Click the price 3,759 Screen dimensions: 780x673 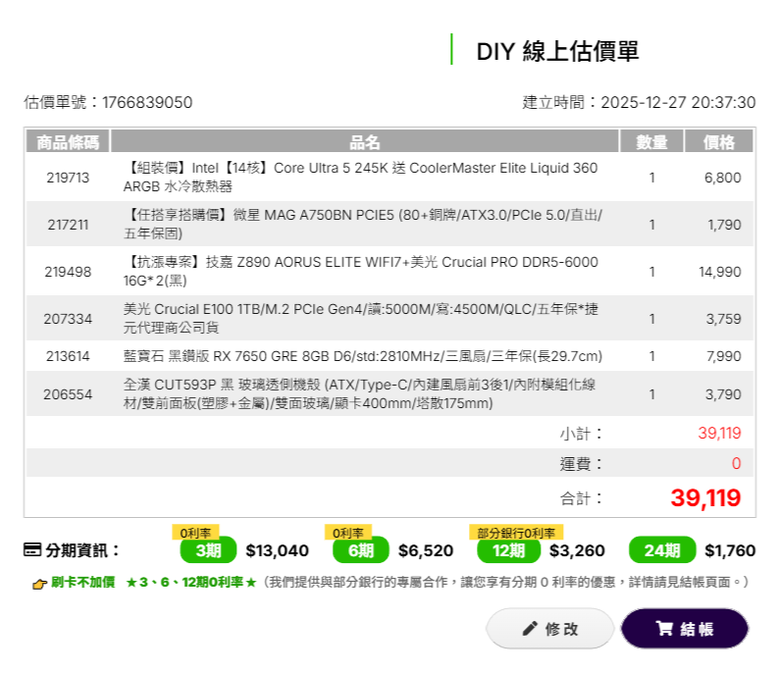723,319
